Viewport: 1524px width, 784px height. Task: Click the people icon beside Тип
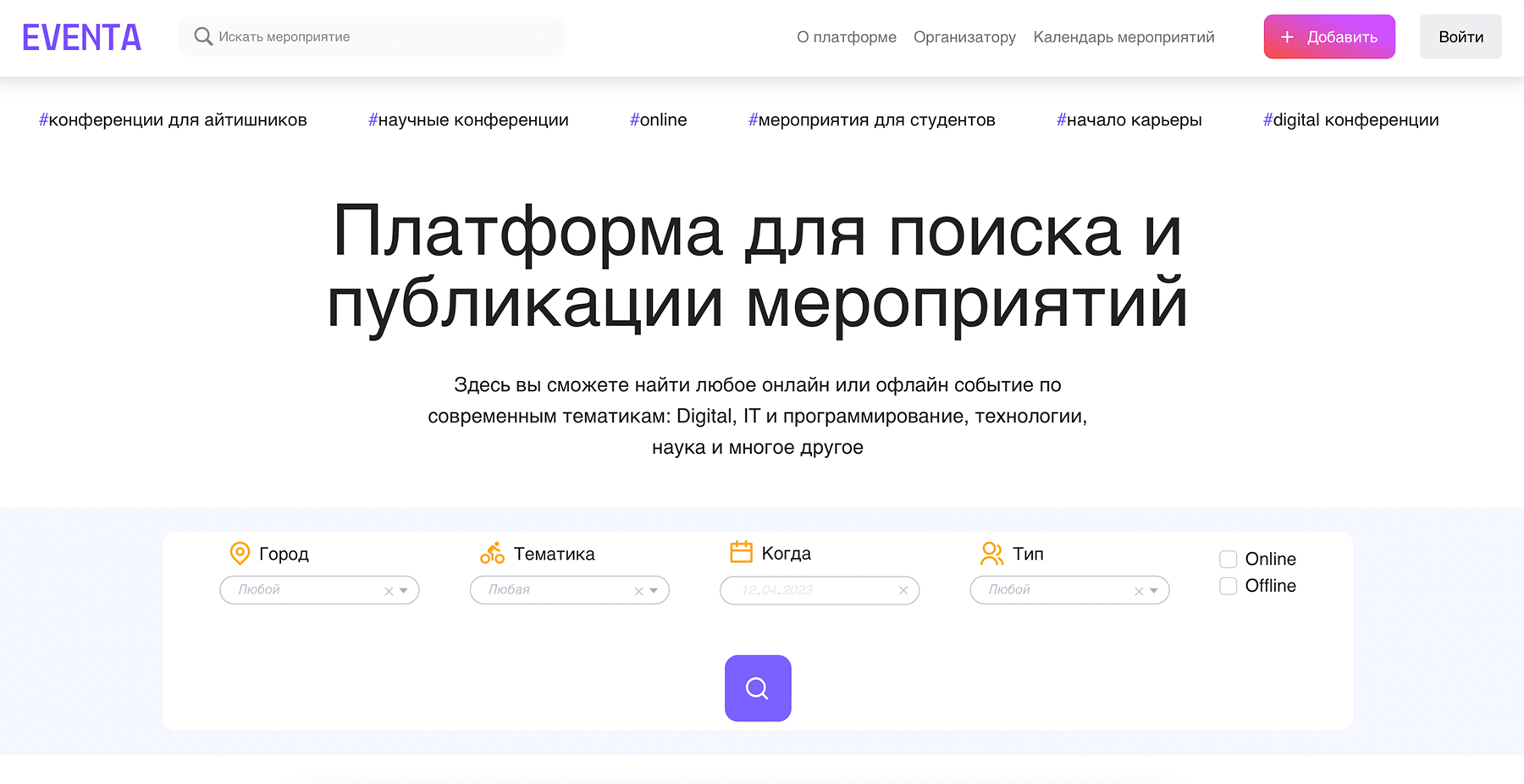point(991,554)
